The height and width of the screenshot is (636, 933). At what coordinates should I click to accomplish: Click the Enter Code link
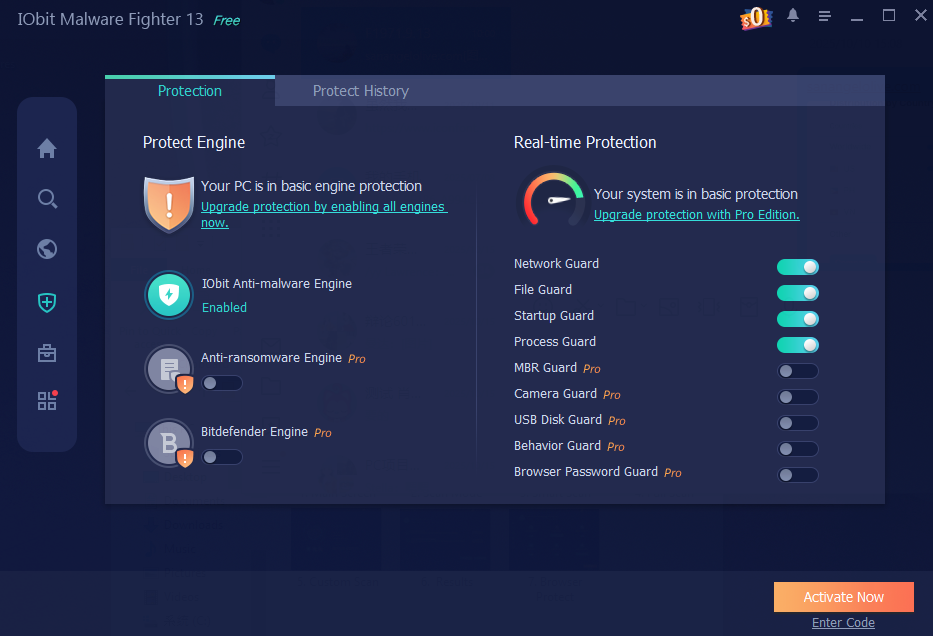(843, 623)
